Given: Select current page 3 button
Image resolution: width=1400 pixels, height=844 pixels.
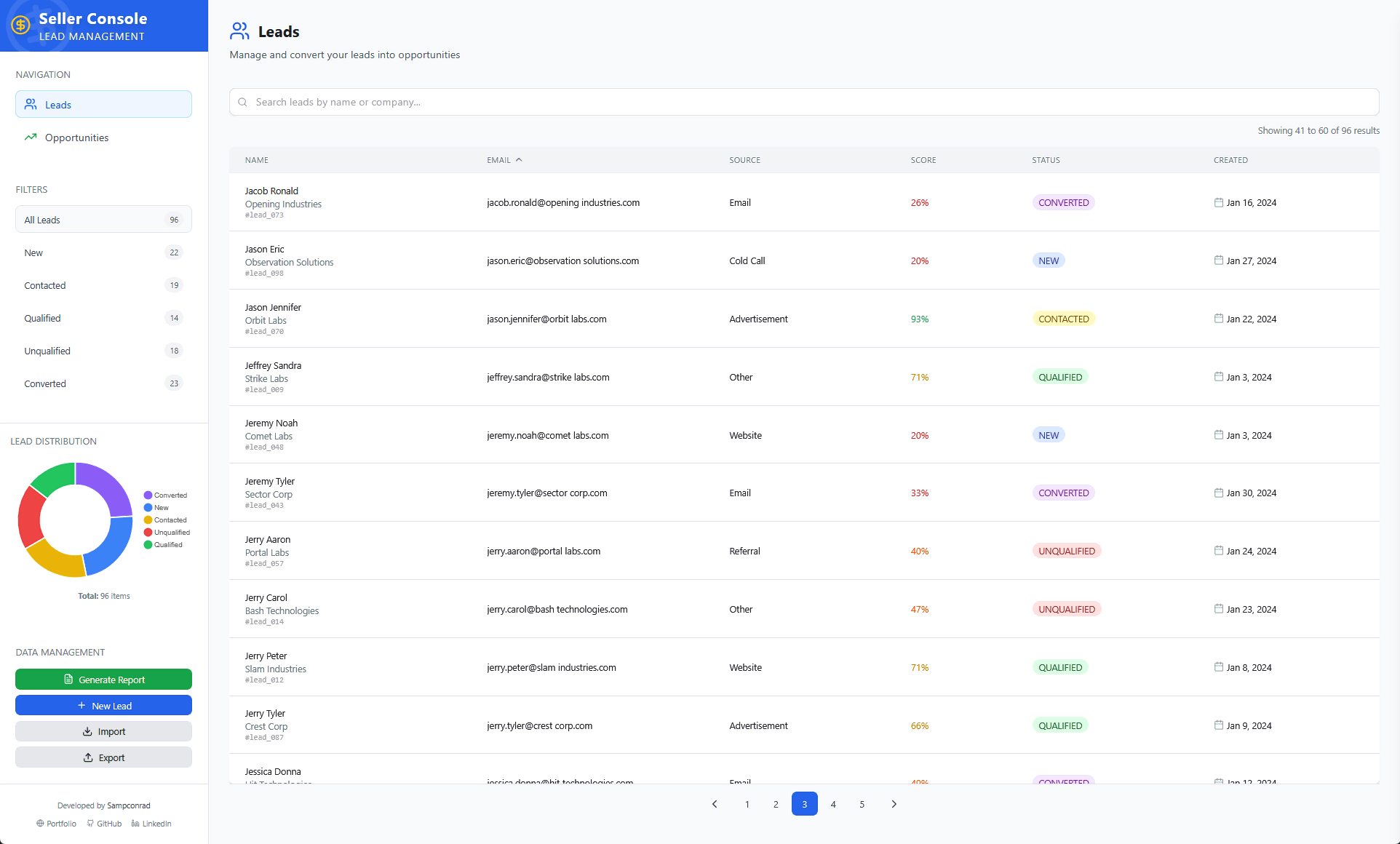Looking at the screenshot, I should pos(804,804).
